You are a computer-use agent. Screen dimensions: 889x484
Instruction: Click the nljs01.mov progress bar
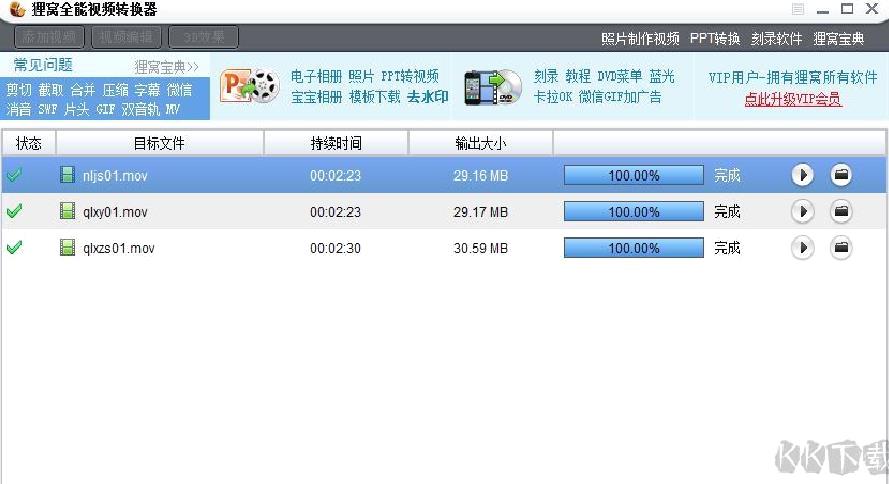(x=633, y=176)
